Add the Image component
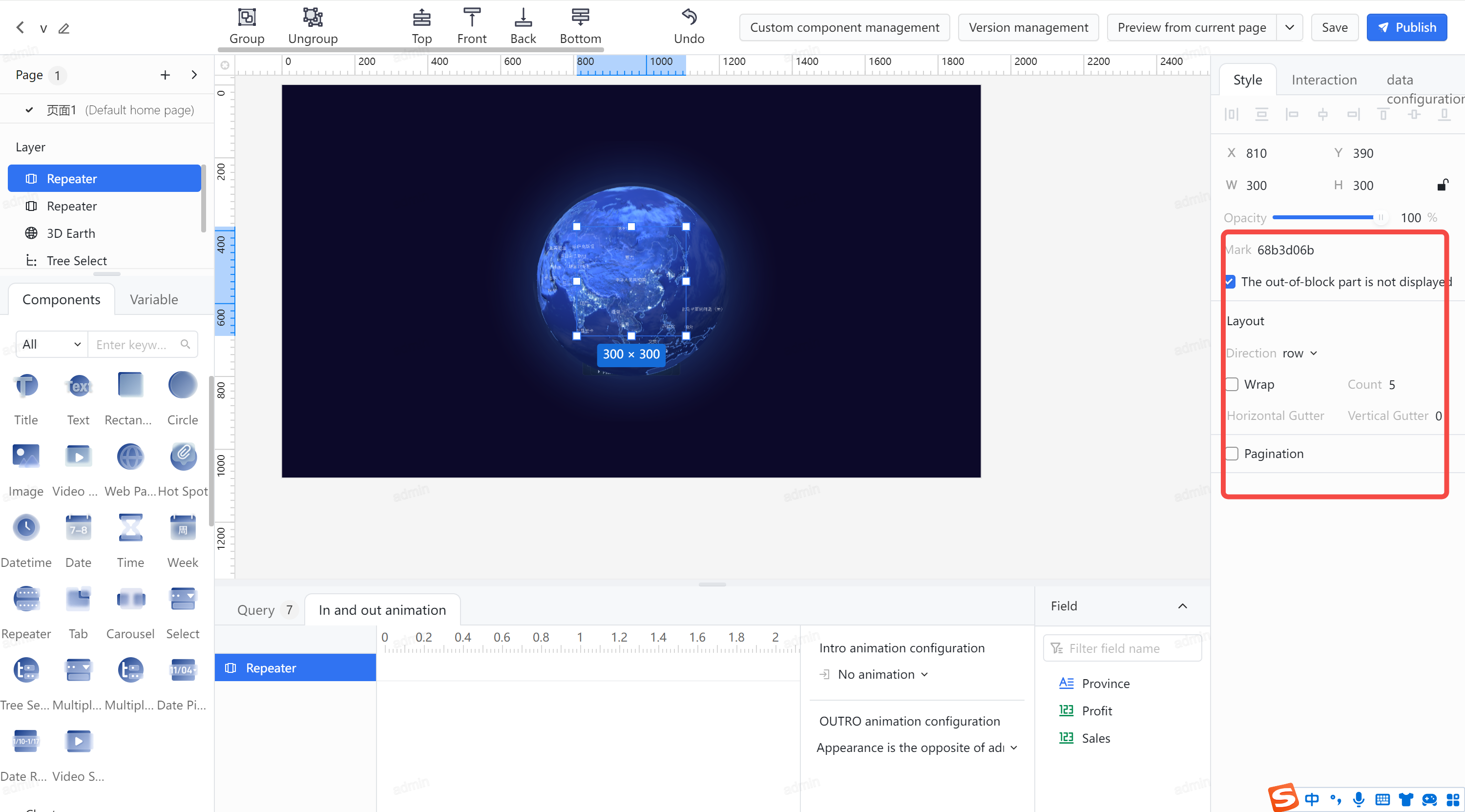This screenshot has width=1465, height=812. point(26,470)
